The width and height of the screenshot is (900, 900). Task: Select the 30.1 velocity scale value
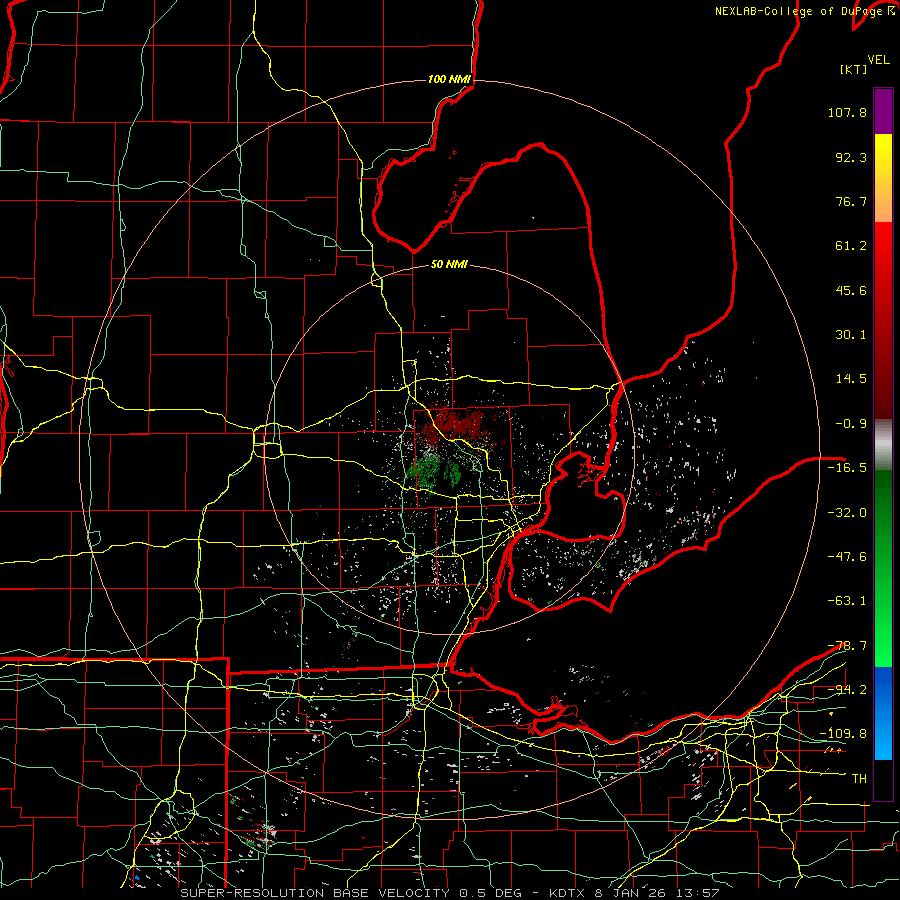(851, 335)
